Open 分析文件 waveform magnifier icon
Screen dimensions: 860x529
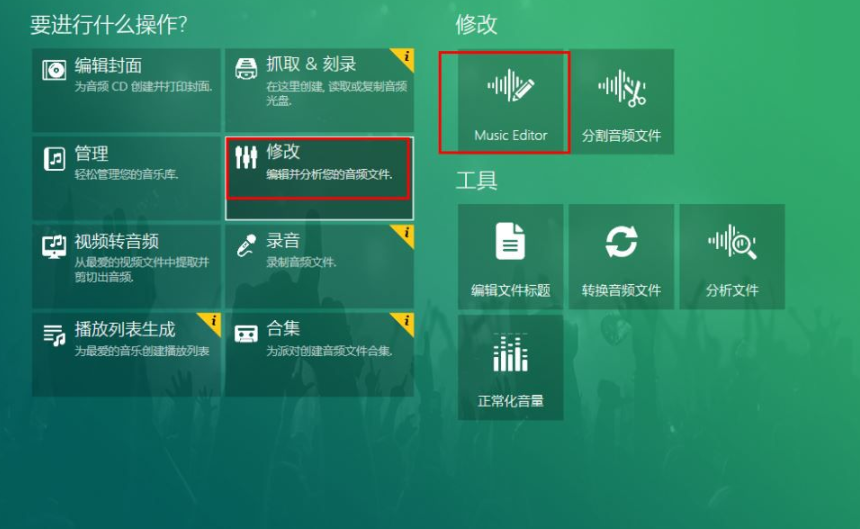[x=732, y=241]
